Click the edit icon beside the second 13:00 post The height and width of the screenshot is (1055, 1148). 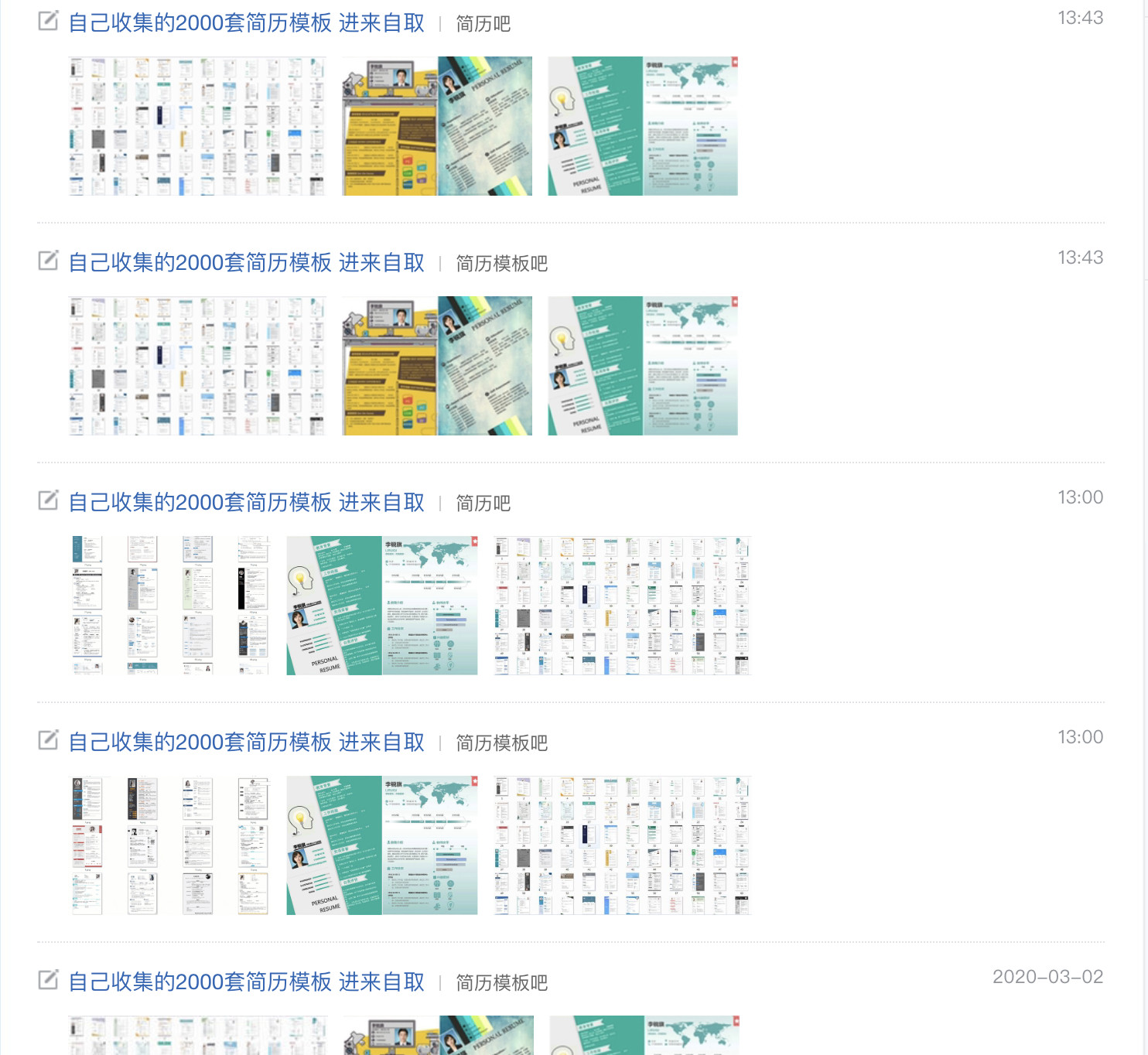(x=48, y=740)
